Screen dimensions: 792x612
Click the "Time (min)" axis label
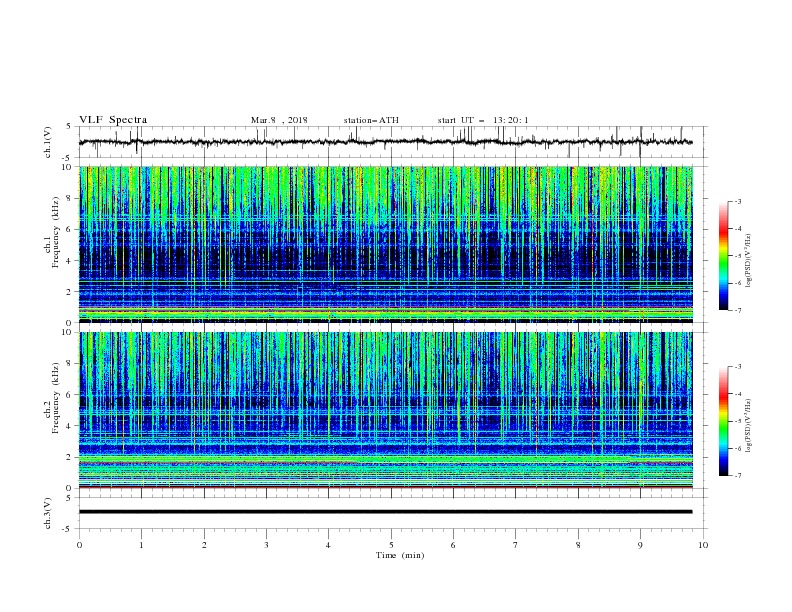[x=400, y=555]
